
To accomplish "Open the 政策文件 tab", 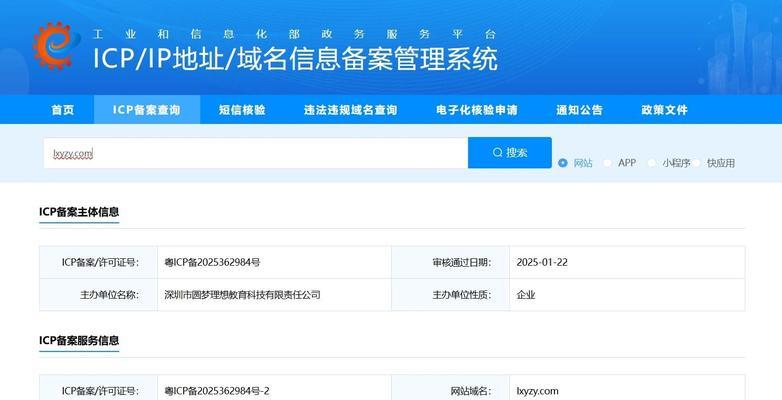I will (x=664, y=110).
